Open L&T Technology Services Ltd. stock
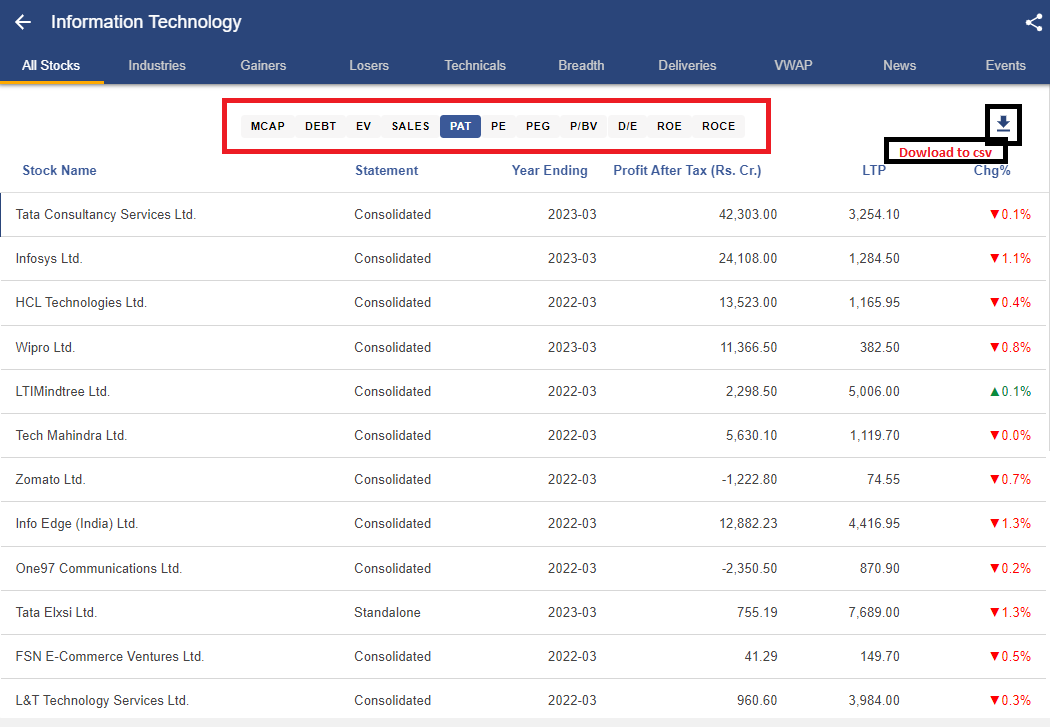 523,700
